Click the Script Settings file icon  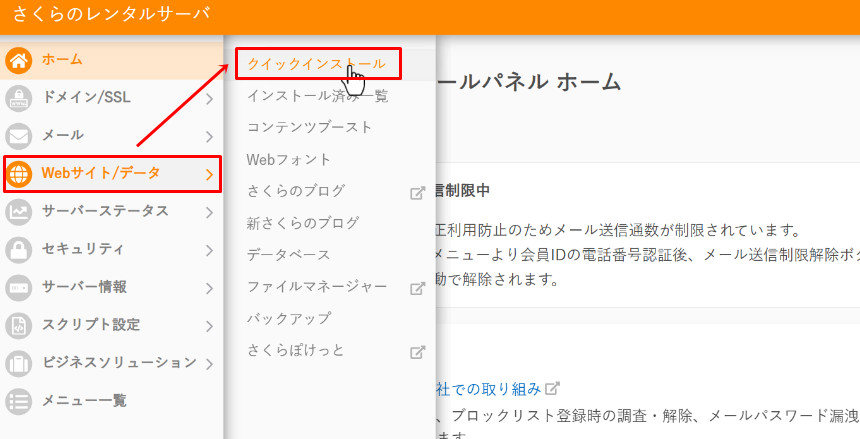click(19, 325)
